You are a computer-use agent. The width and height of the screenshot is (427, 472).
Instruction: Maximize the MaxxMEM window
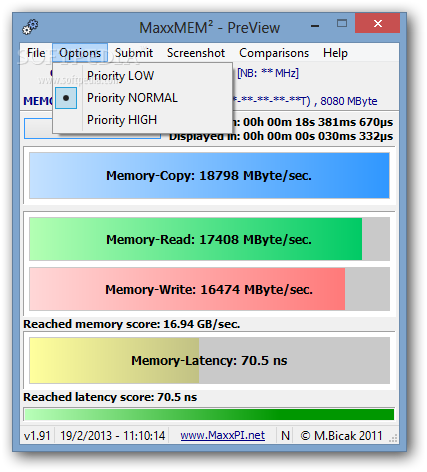click(342, 23)
